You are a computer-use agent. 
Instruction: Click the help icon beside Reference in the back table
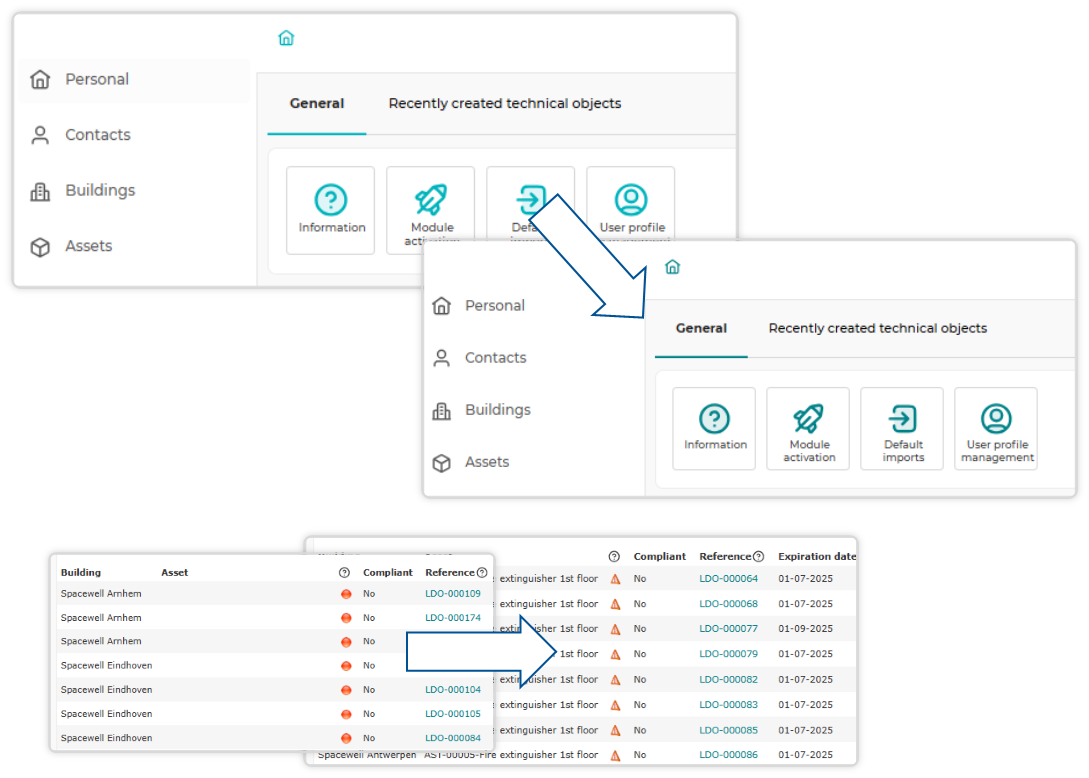758,556
